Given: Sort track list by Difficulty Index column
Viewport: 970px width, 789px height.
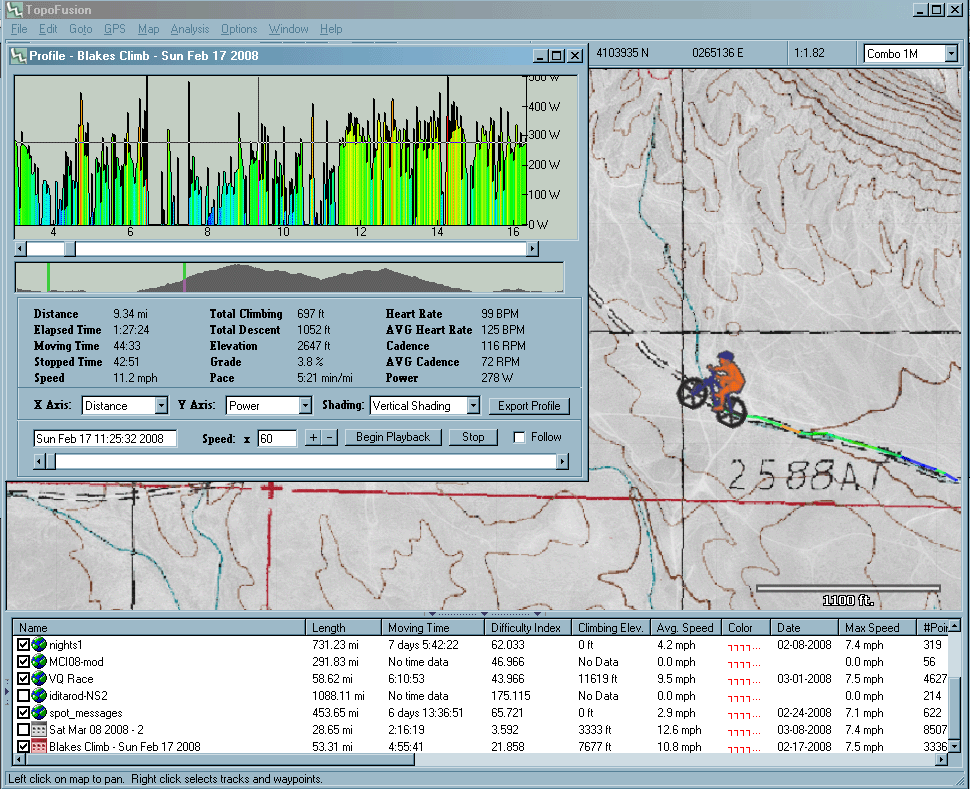Looking at the screenshot, I should 528,627.
